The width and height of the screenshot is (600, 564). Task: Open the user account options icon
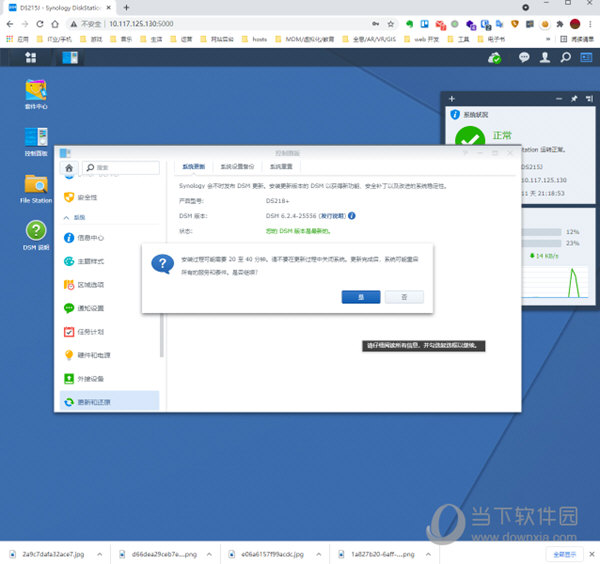(545, 57)
